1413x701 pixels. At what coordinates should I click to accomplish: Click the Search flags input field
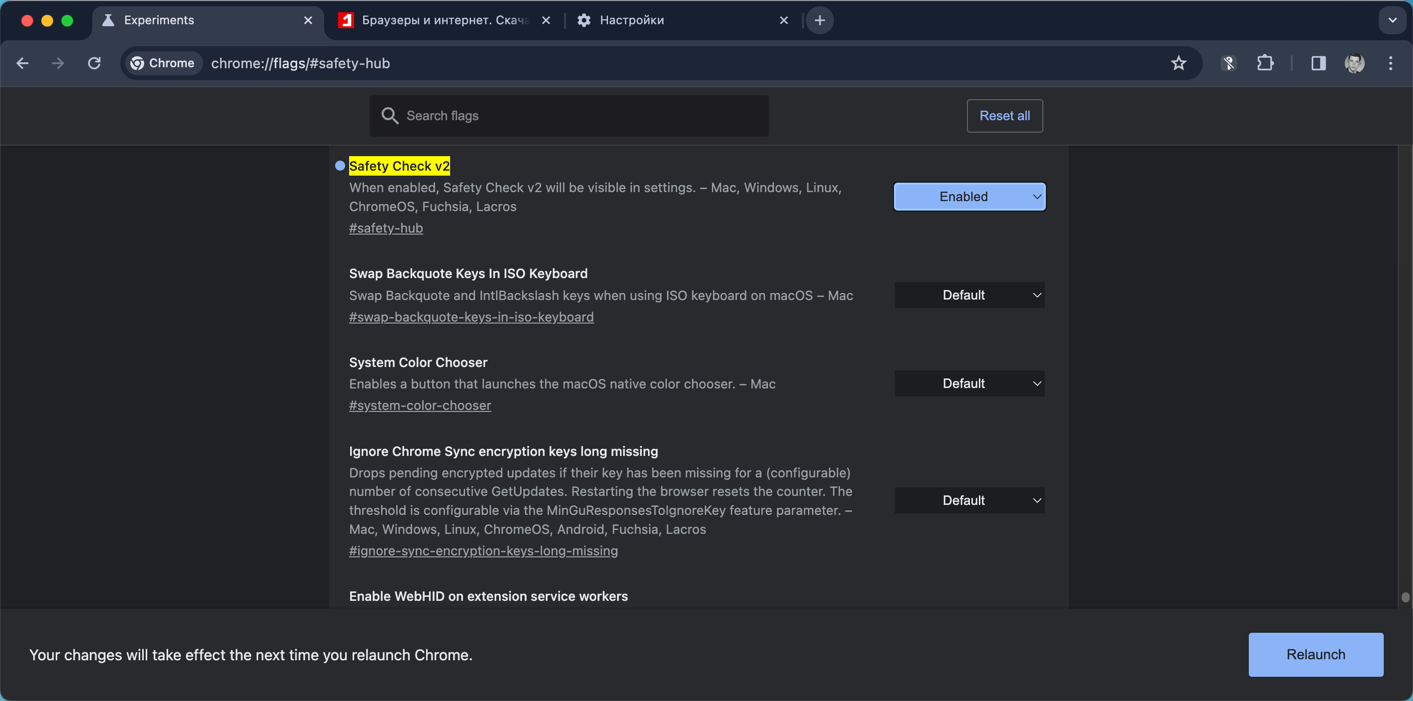coord(580,116)
